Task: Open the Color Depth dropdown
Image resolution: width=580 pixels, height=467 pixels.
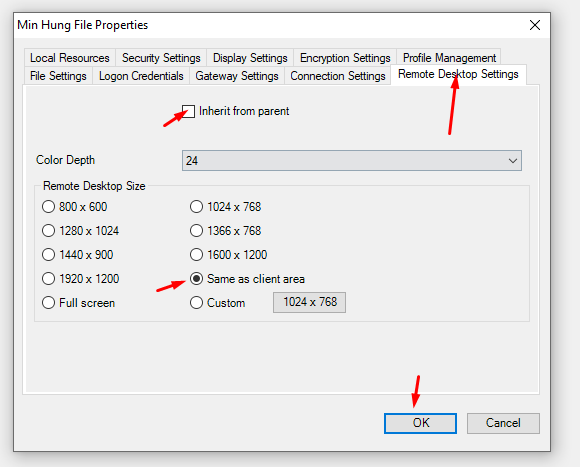Action: [352, 160]
